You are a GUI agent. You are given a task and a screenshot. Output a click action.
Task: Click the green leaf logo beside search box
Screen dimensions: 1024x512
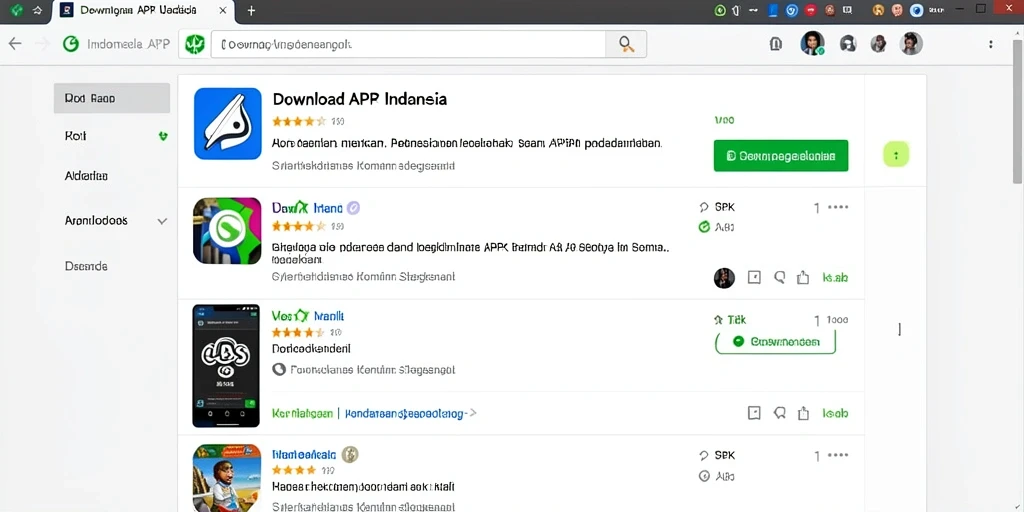[194, 44]
